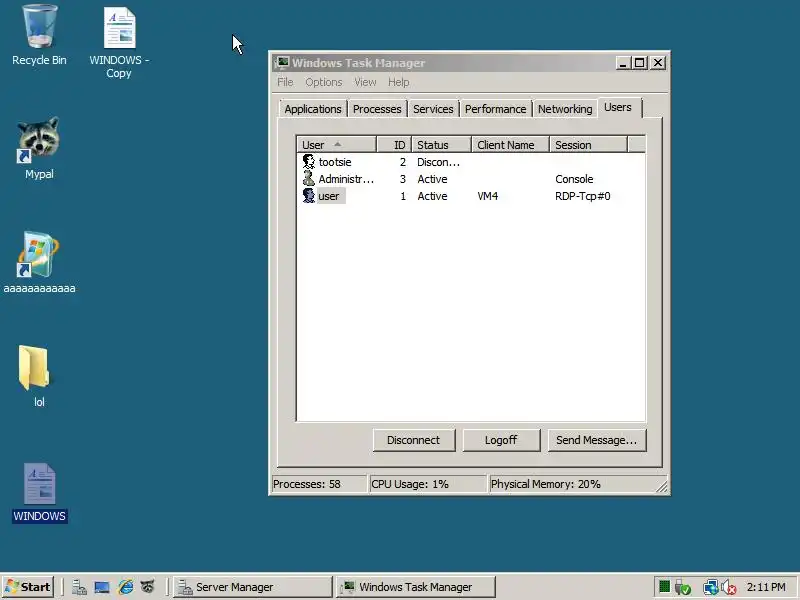Close the Windows Task Manager window

[x=658, y=63]
